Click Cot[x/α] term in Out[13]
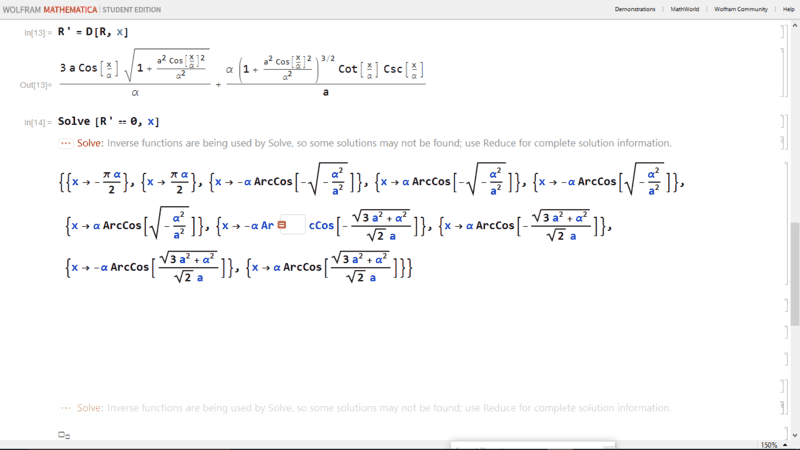 coord(358,69)
